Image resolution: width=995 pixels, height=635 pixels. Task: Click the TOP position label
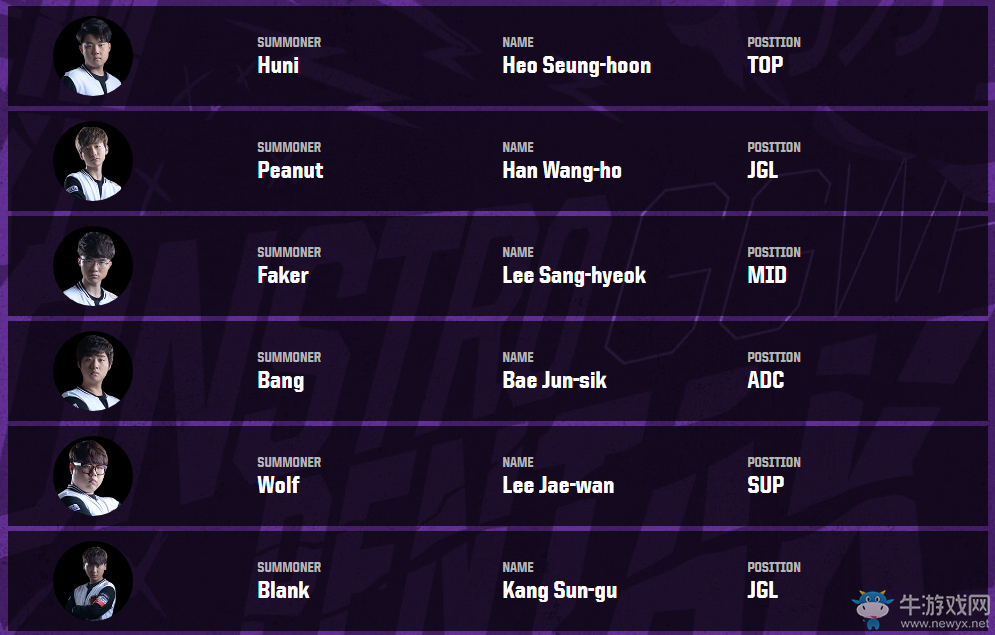[765, 66]
